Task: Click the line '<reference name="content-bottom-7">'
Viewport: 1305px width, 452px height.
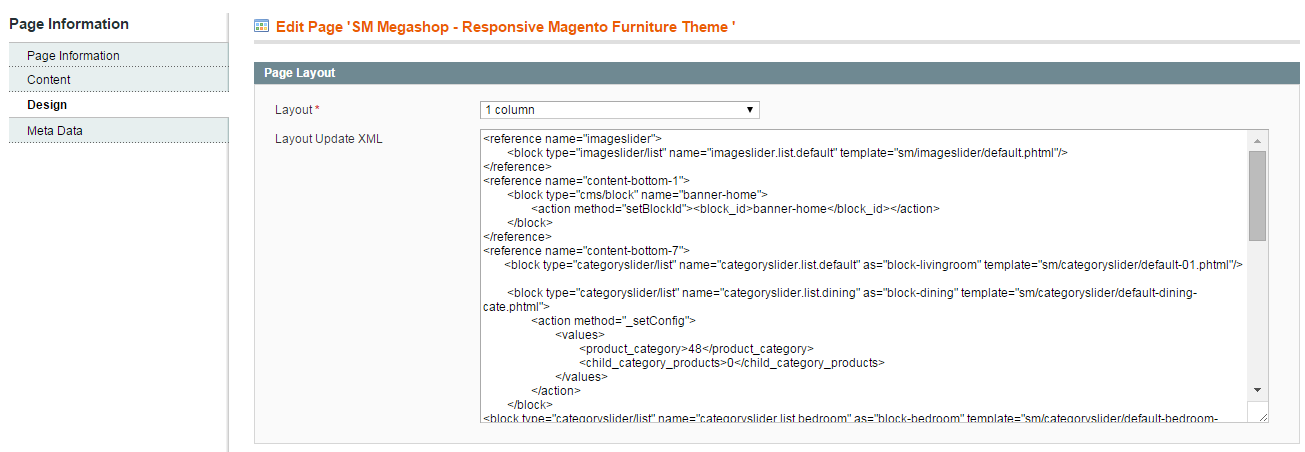Action: [586, 251]
